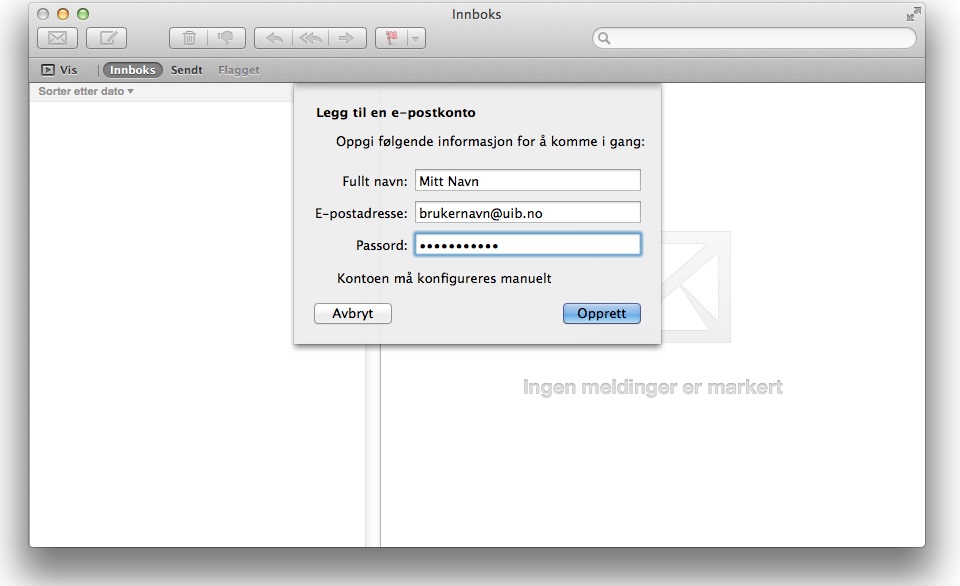Expand the 'Sorter etter dato' sort menu
The width and height of the screenshot is (960, 586).
point(86,91)
